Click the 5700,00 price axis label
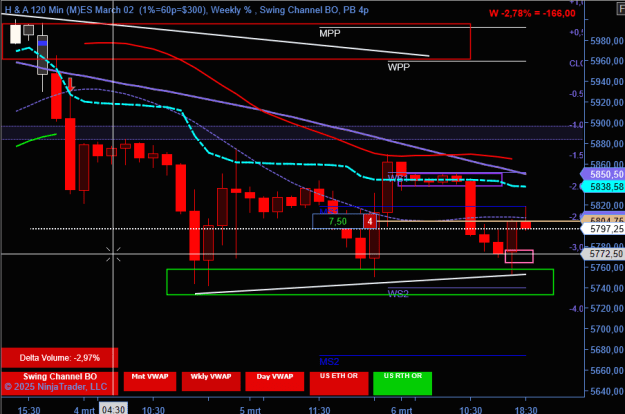Screen dimensions: 625x414 (x=606, y=329)
